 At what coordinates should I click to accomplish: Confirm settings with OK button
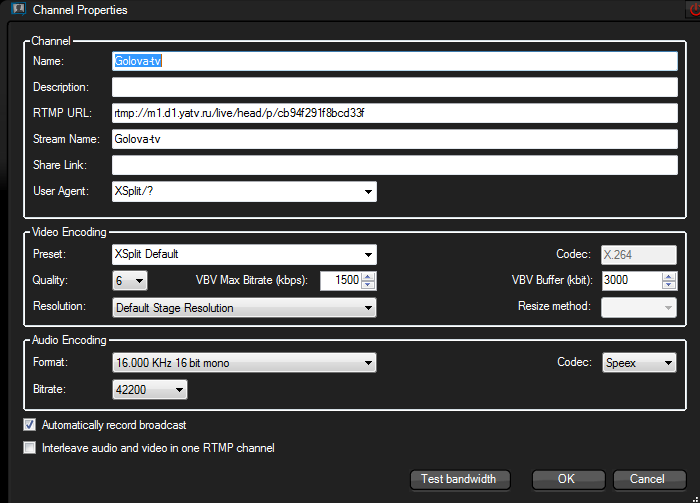568,479
